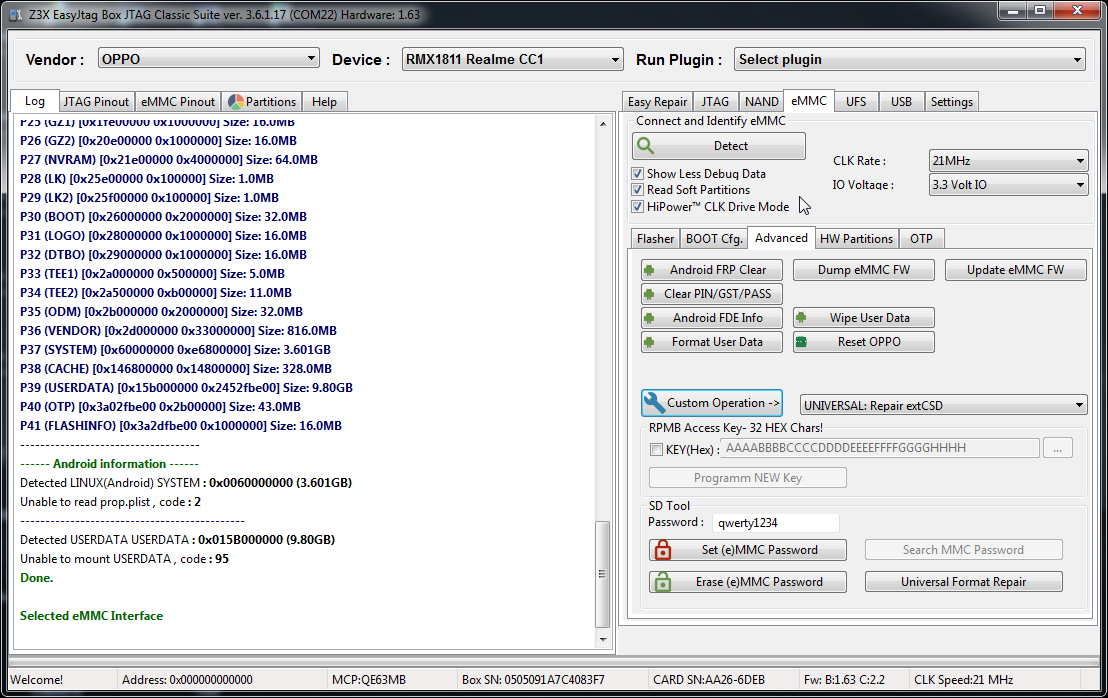1108x698 pixels.
Task: Open the BOOT Cfg. sub-tab
Action: [714, 239]
